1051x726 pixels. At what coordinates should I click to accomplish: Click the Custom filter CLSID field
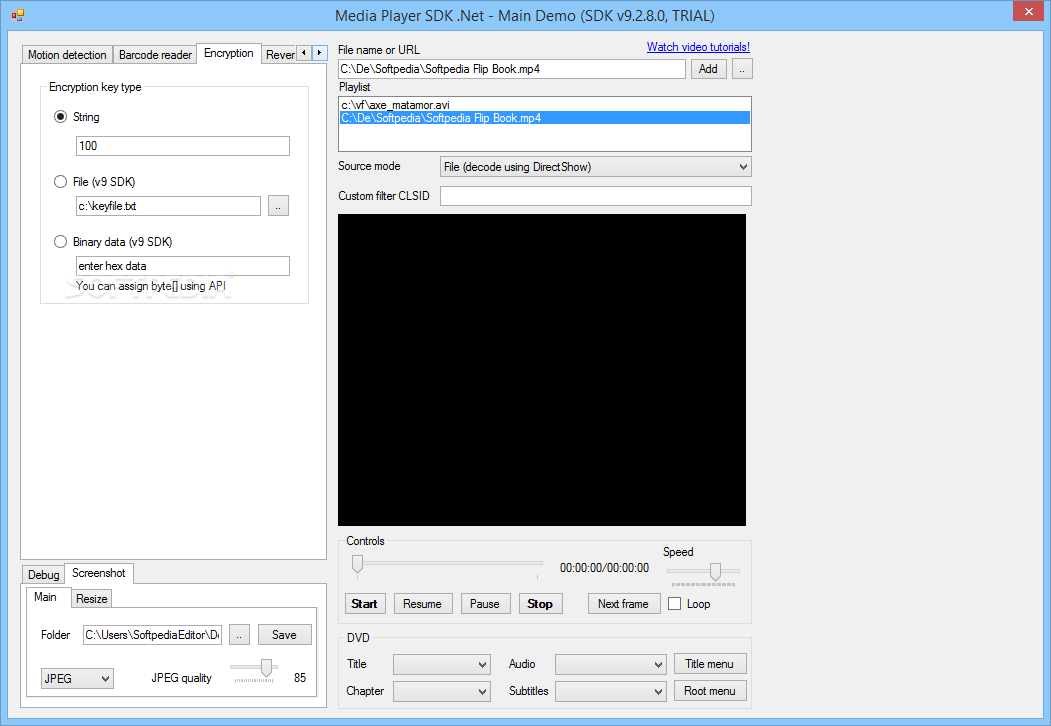[595, 196]
